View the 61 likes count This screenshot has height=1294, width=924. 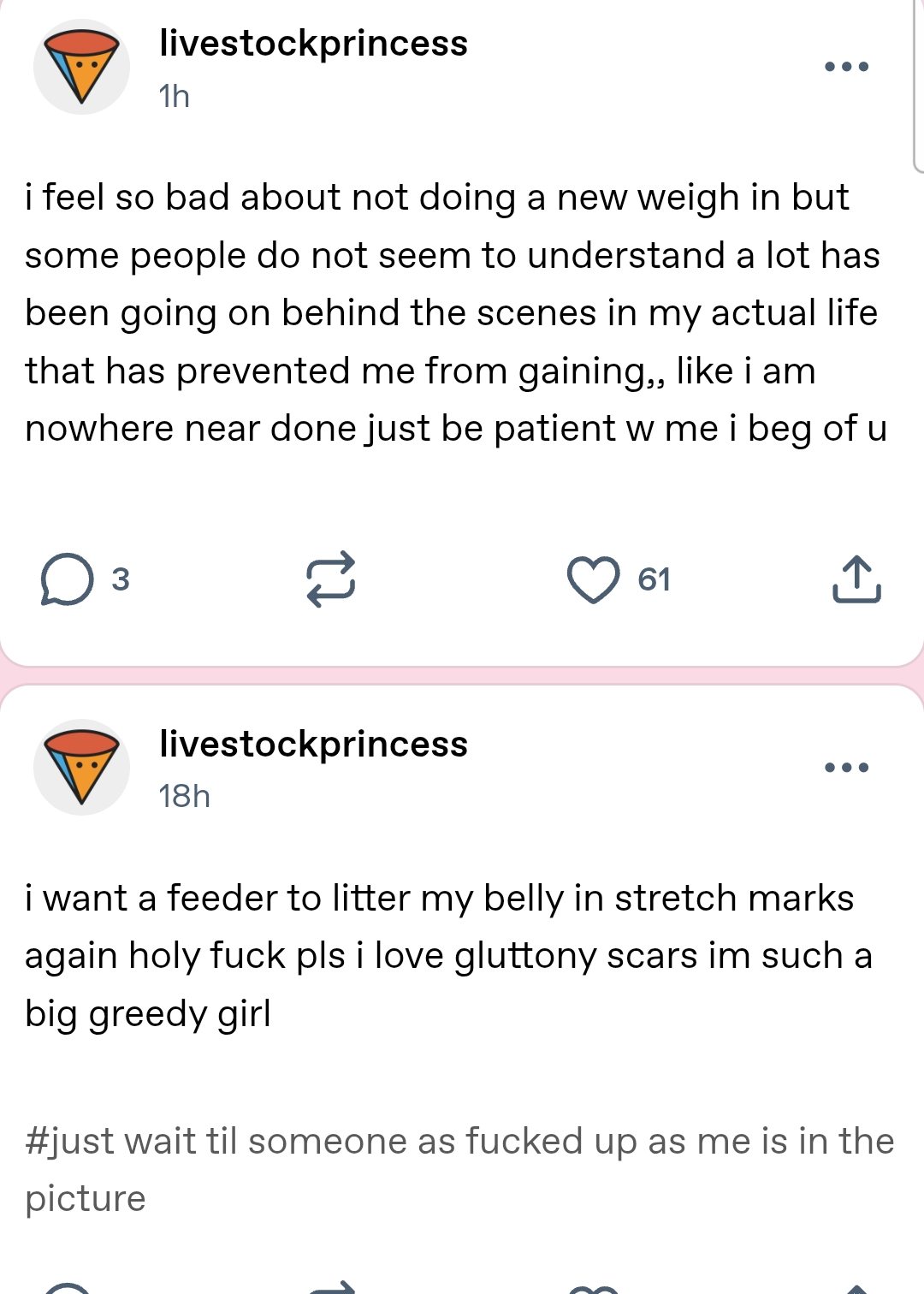tap(654, 579)
